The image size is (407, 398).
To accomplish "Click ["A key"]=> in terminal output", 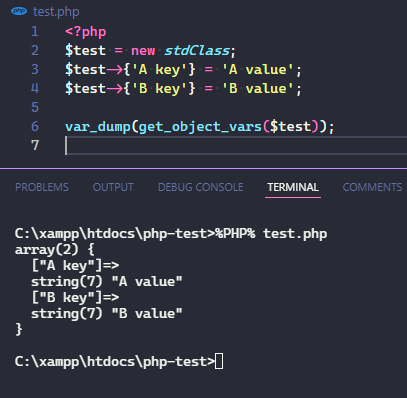I will tap(75, 266).
